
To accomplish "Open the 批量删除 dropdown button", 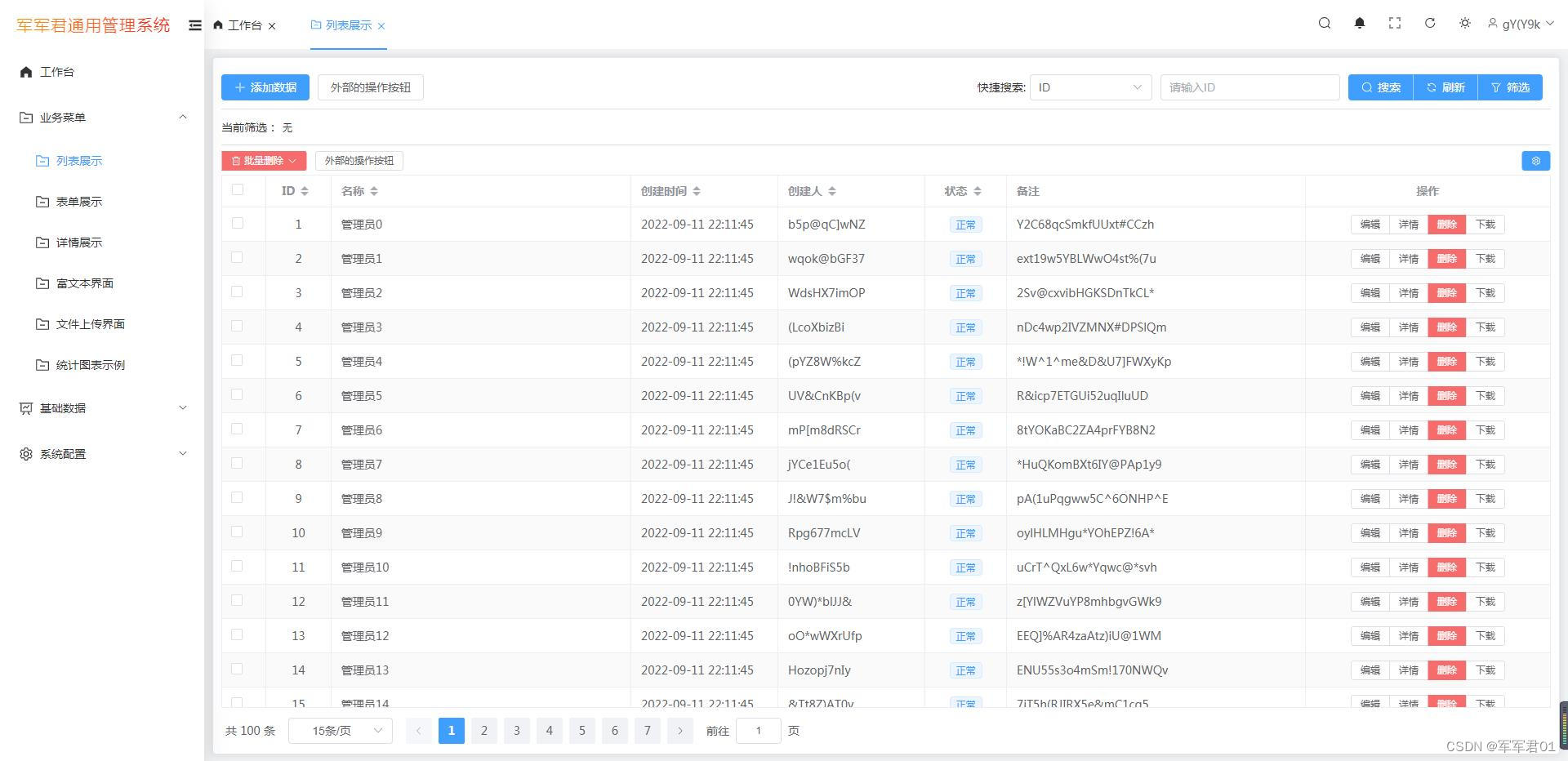I will coord(264,161).
